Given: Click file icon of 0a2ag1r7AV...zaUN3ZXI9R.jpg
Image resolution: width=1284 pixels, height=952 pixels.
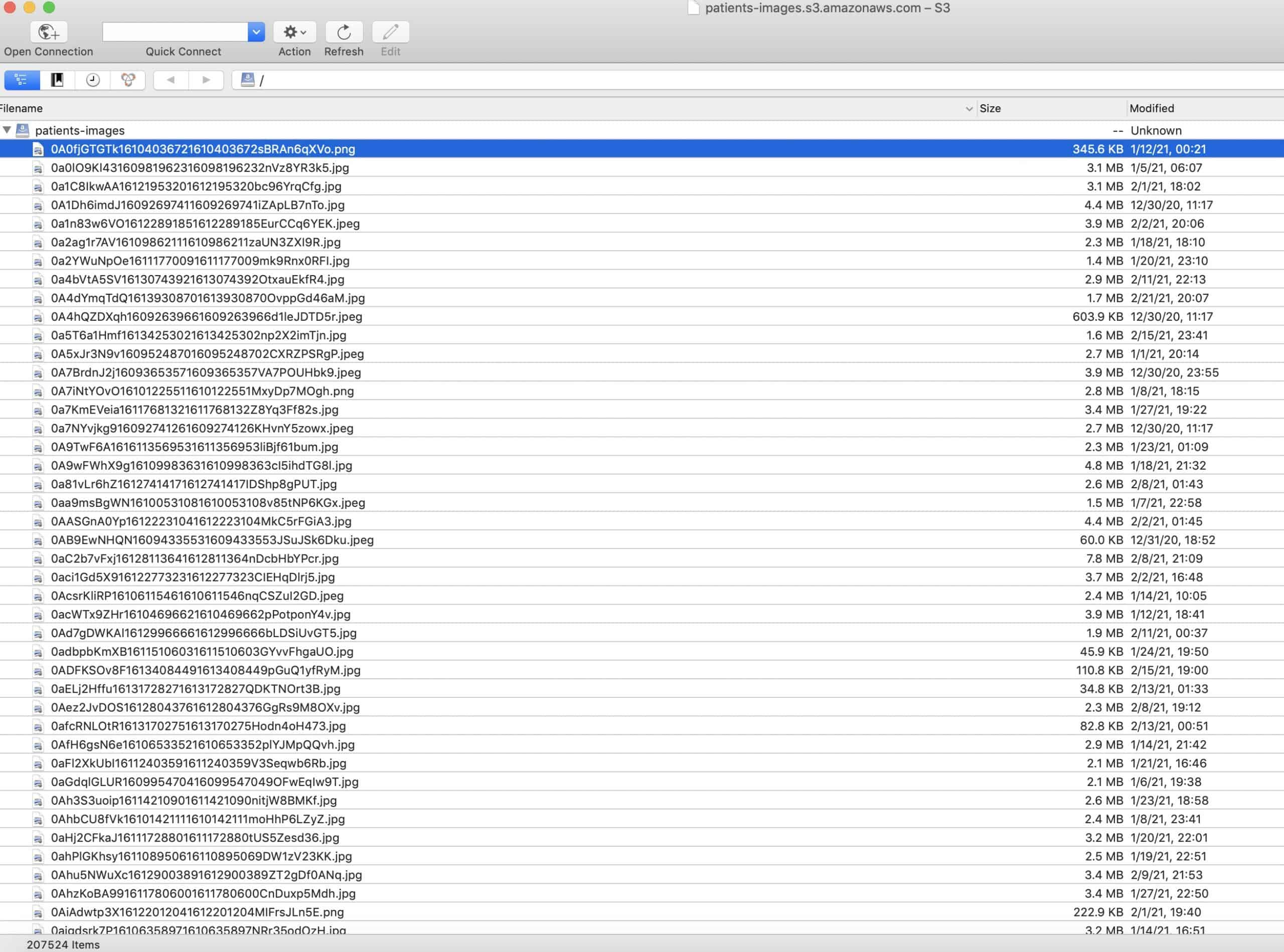Looking at the screenshot, I should [38, 243].
